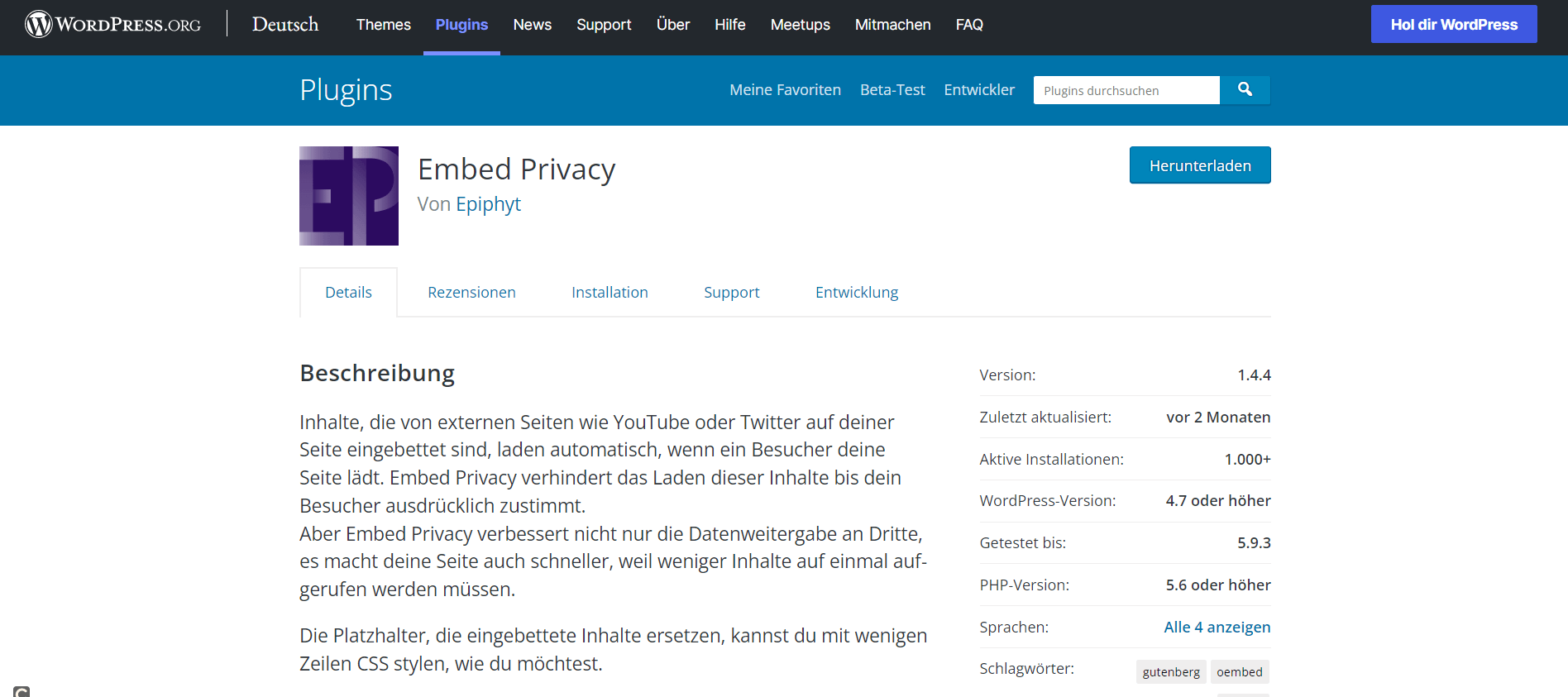Open the author link Epiphyt
1568x697 pixels.
488,204
